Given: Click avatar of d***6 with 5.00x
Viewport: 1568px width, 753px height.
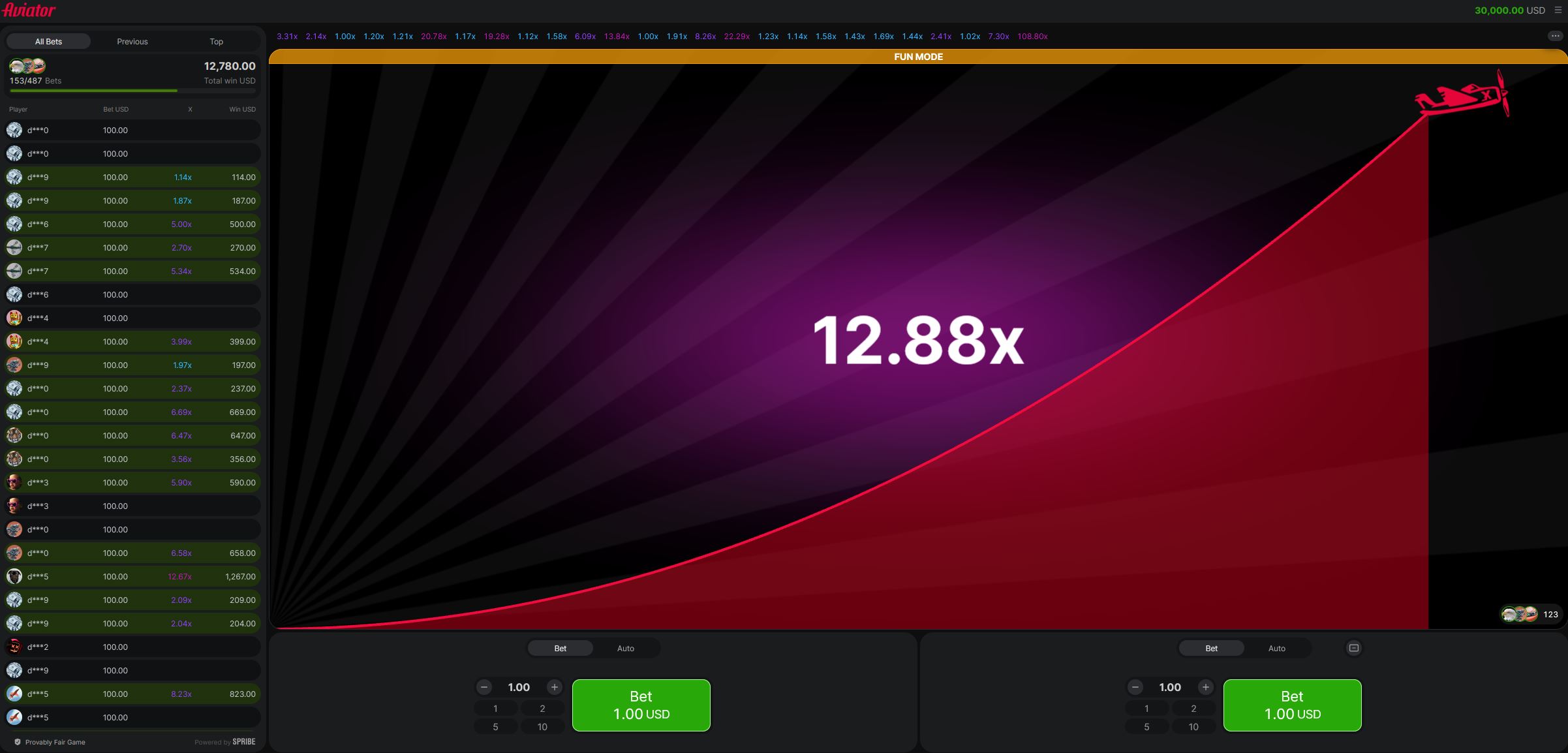Looking at the screenshot, I should (14, 224).
